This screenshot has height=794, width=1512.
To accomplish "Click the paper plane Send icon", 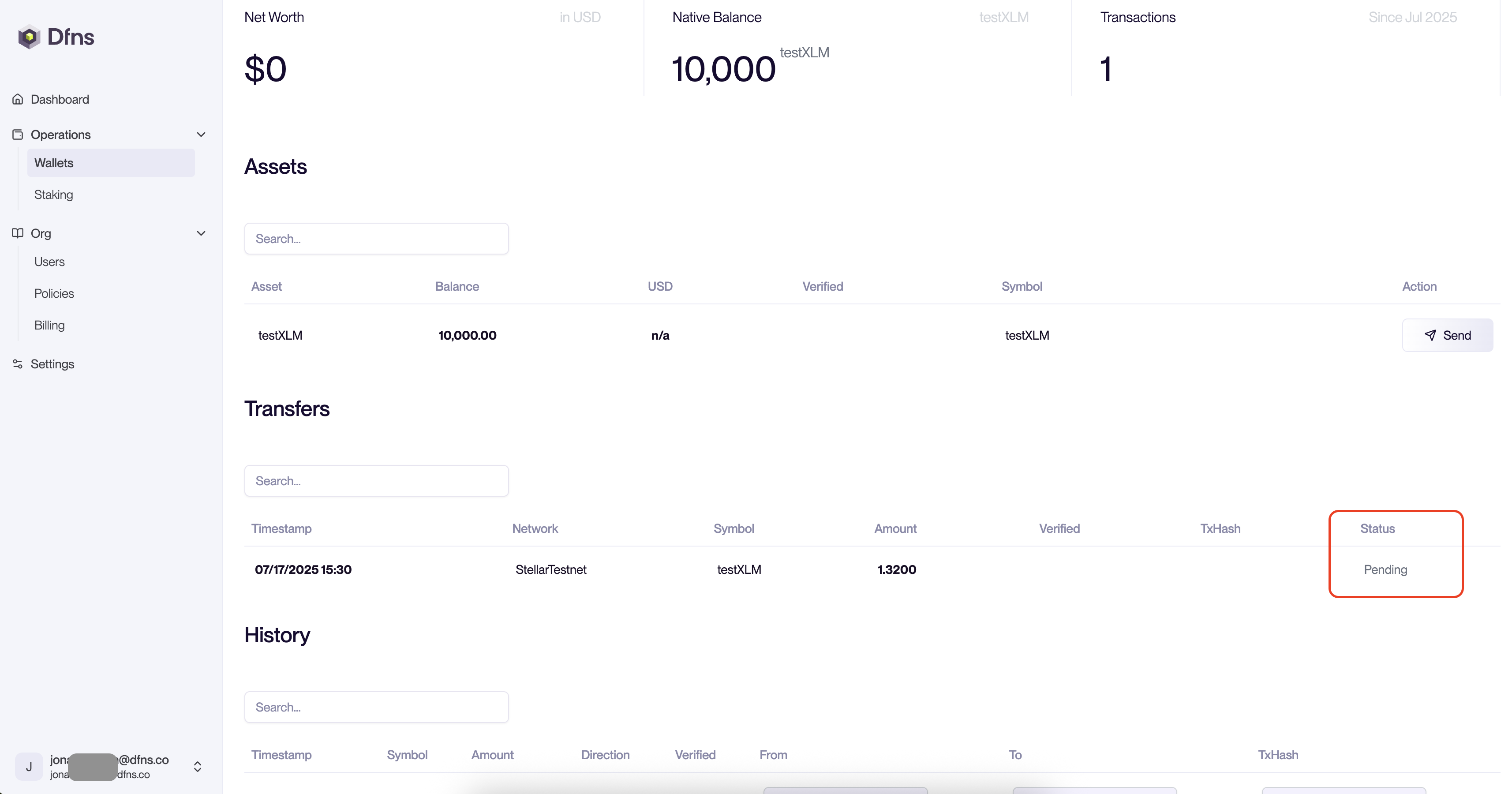I will coord(1430,335).
